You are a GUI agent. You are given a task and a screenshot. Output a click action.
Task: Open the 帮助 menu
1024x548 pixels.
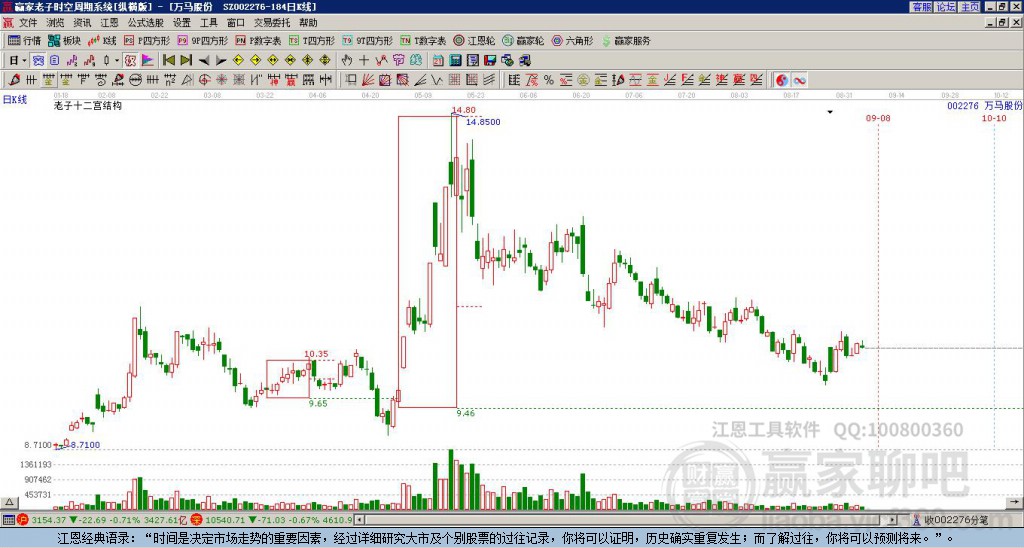tap(308, 23)
